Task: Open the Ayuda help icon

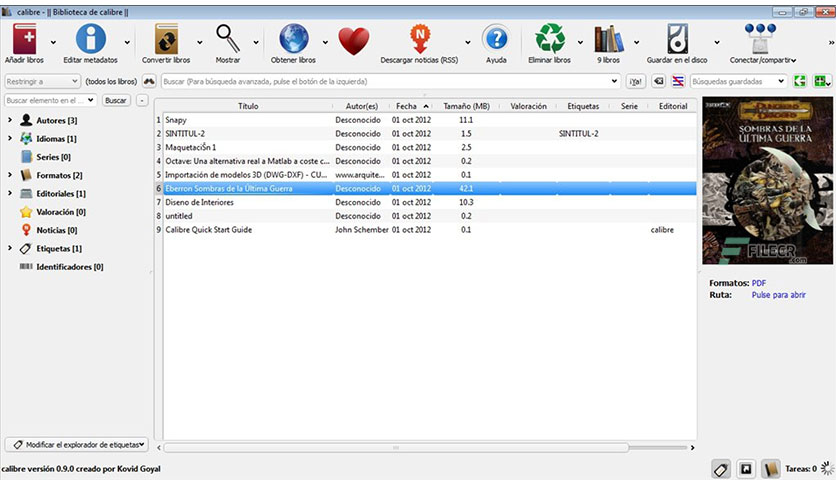Action: point(496,39)
